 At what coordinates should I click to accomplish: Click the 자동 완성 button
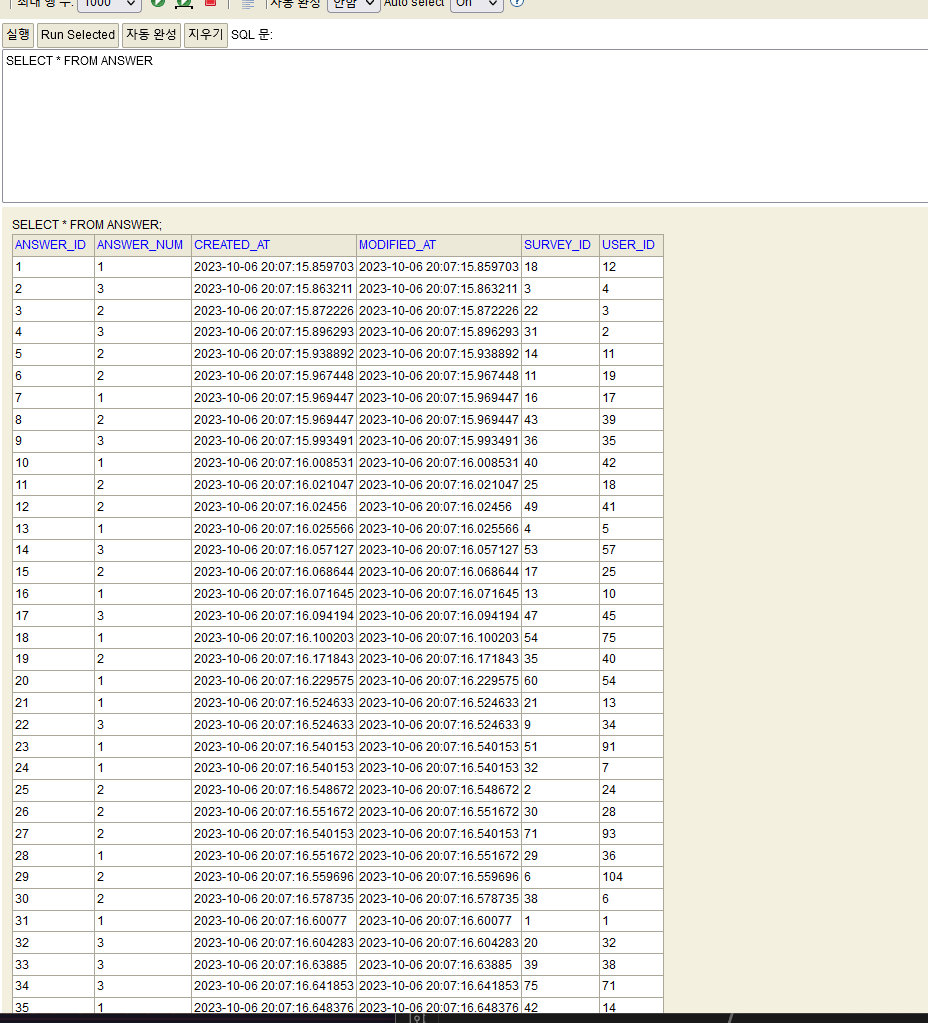151,35
